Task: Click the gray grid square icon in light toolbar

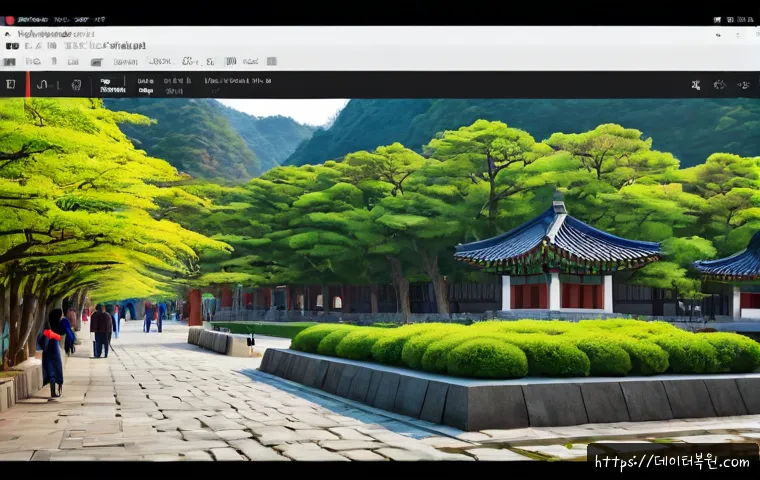Action: tap(271, 61)
